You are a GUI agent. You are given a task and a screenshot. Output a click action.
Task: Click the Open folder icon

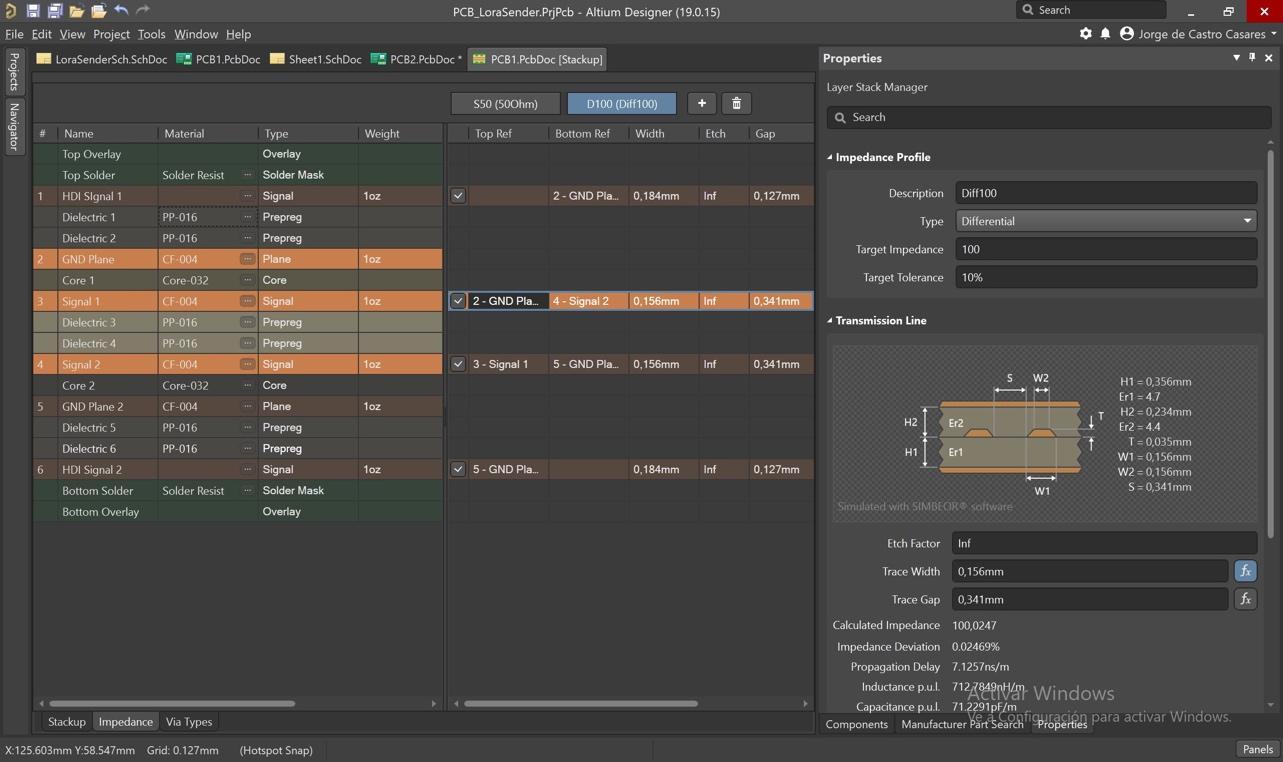(x=76, y=11)
